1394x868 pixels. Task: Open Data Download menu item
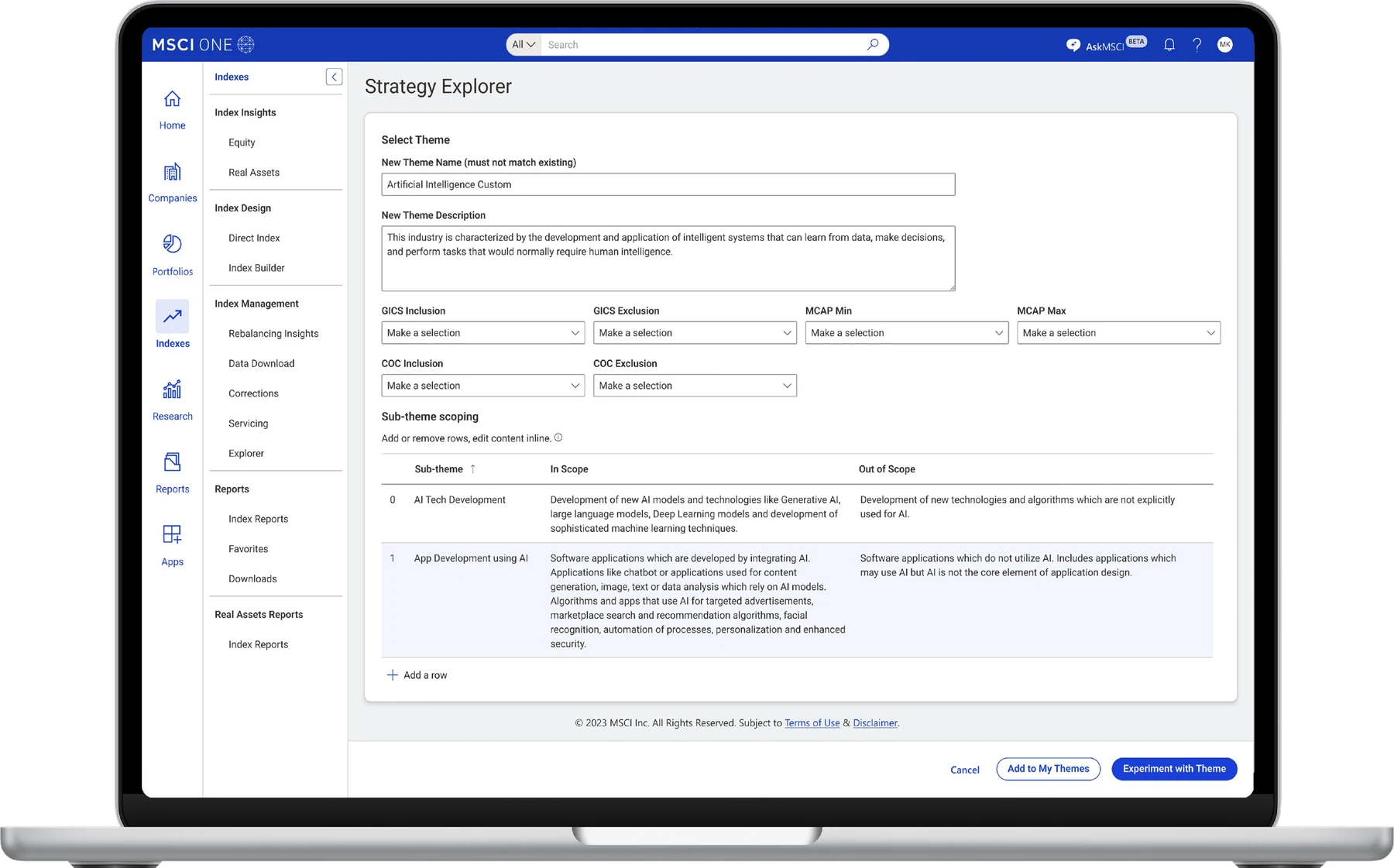point(261,364)
